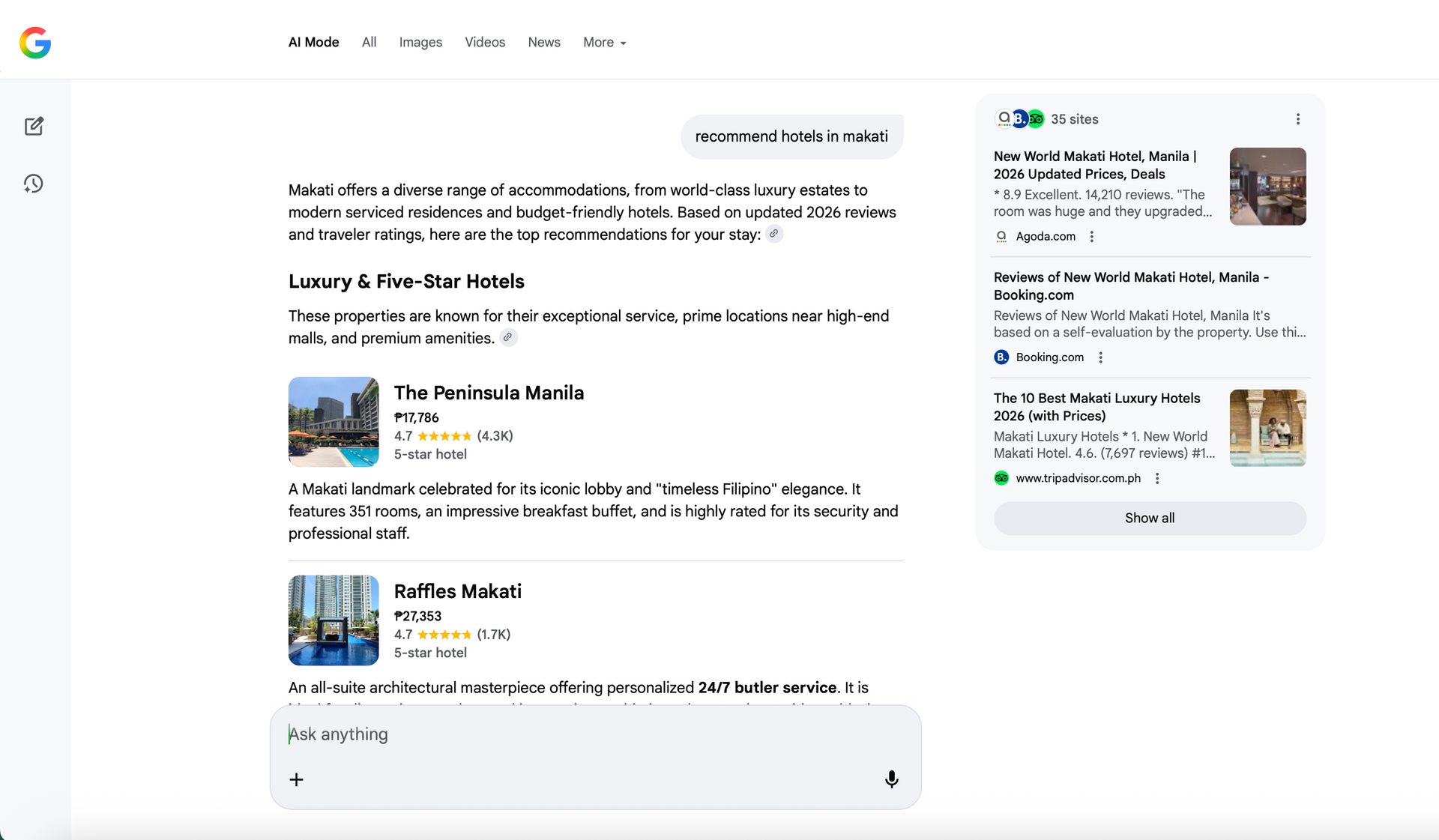This screenshot has height=840, width=1439.
Task: Open options for the Booking.com source
Action: 1101,357
